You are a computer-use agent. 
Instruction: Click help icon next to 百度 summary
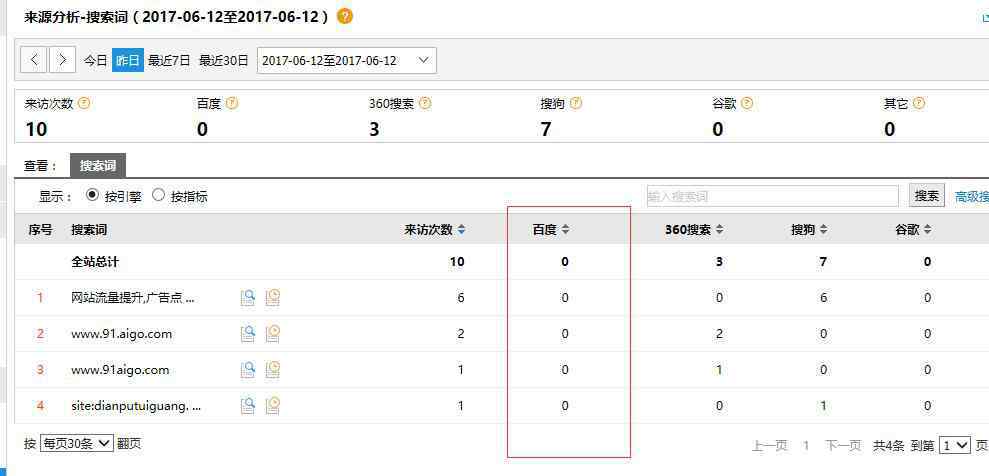[232, 103]
